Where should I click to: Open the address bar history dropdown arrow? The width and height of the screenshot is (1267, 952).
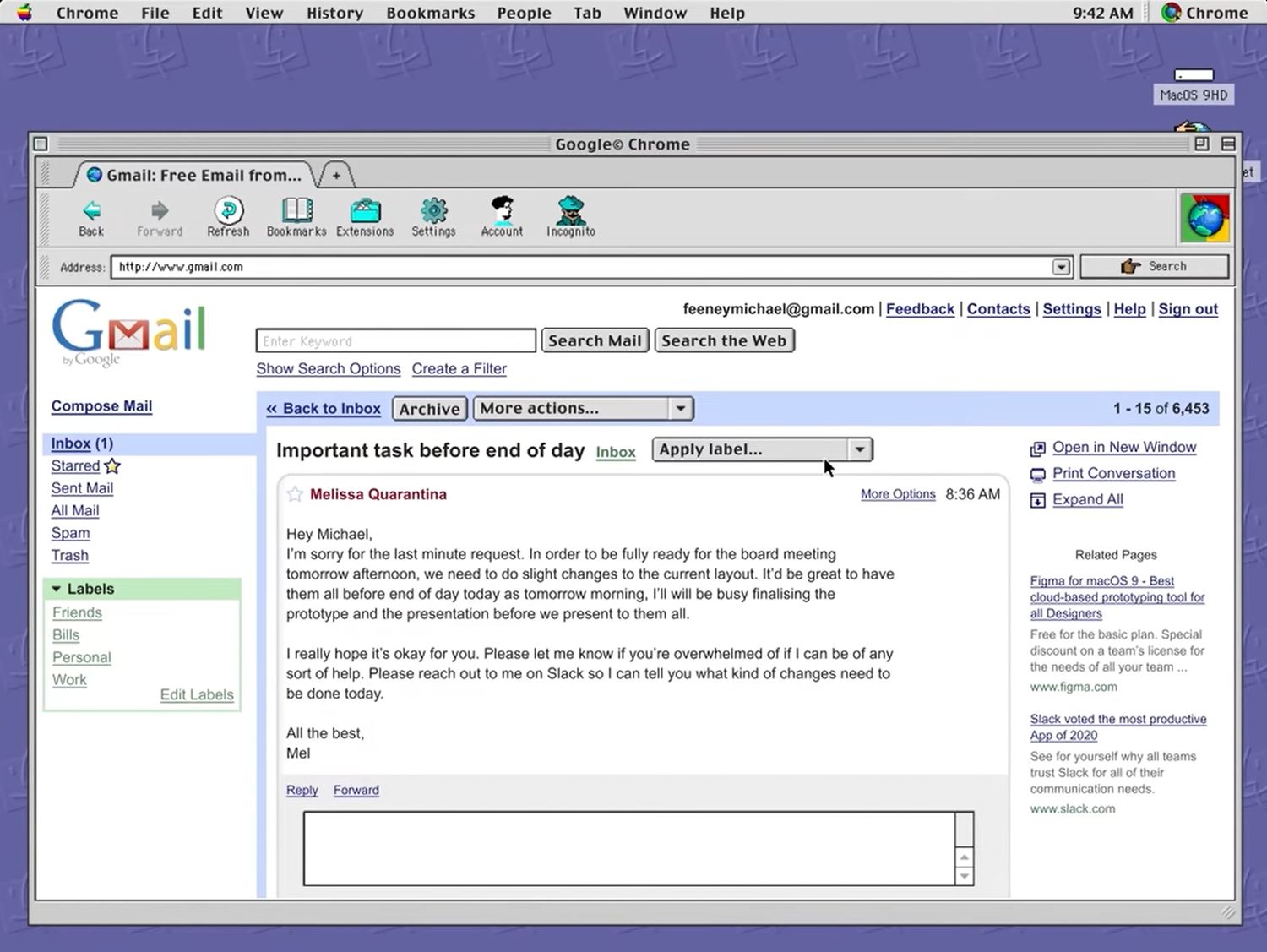[1061, 267]
